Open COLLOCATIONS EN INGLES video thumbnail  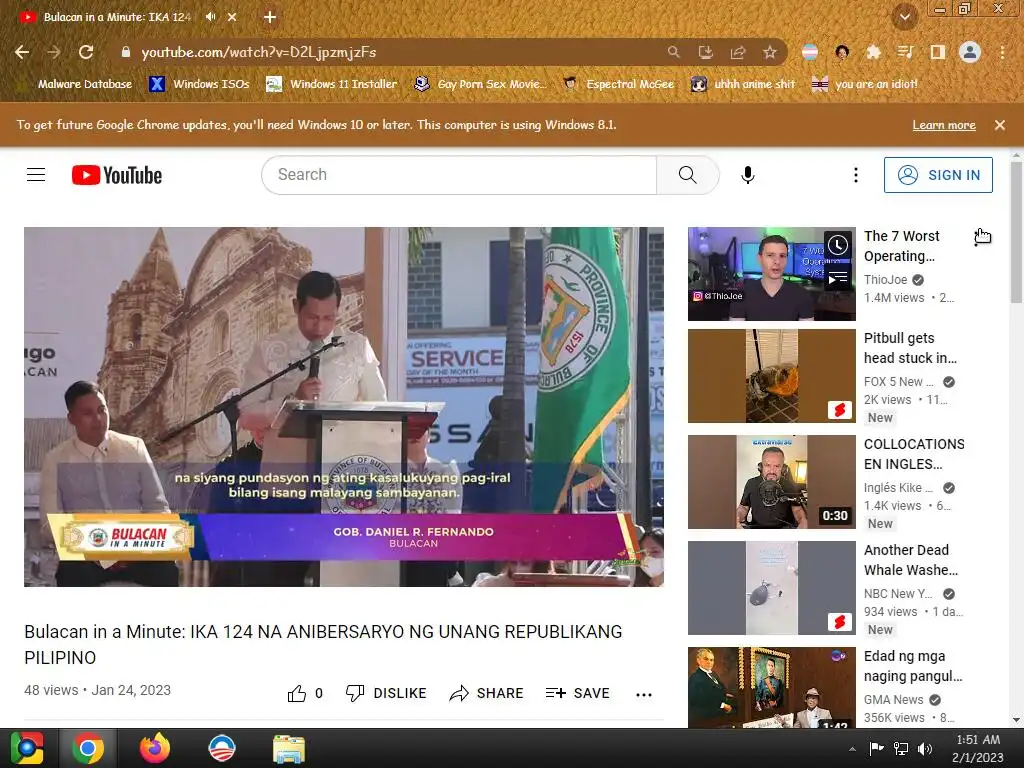tap(771, 481)
